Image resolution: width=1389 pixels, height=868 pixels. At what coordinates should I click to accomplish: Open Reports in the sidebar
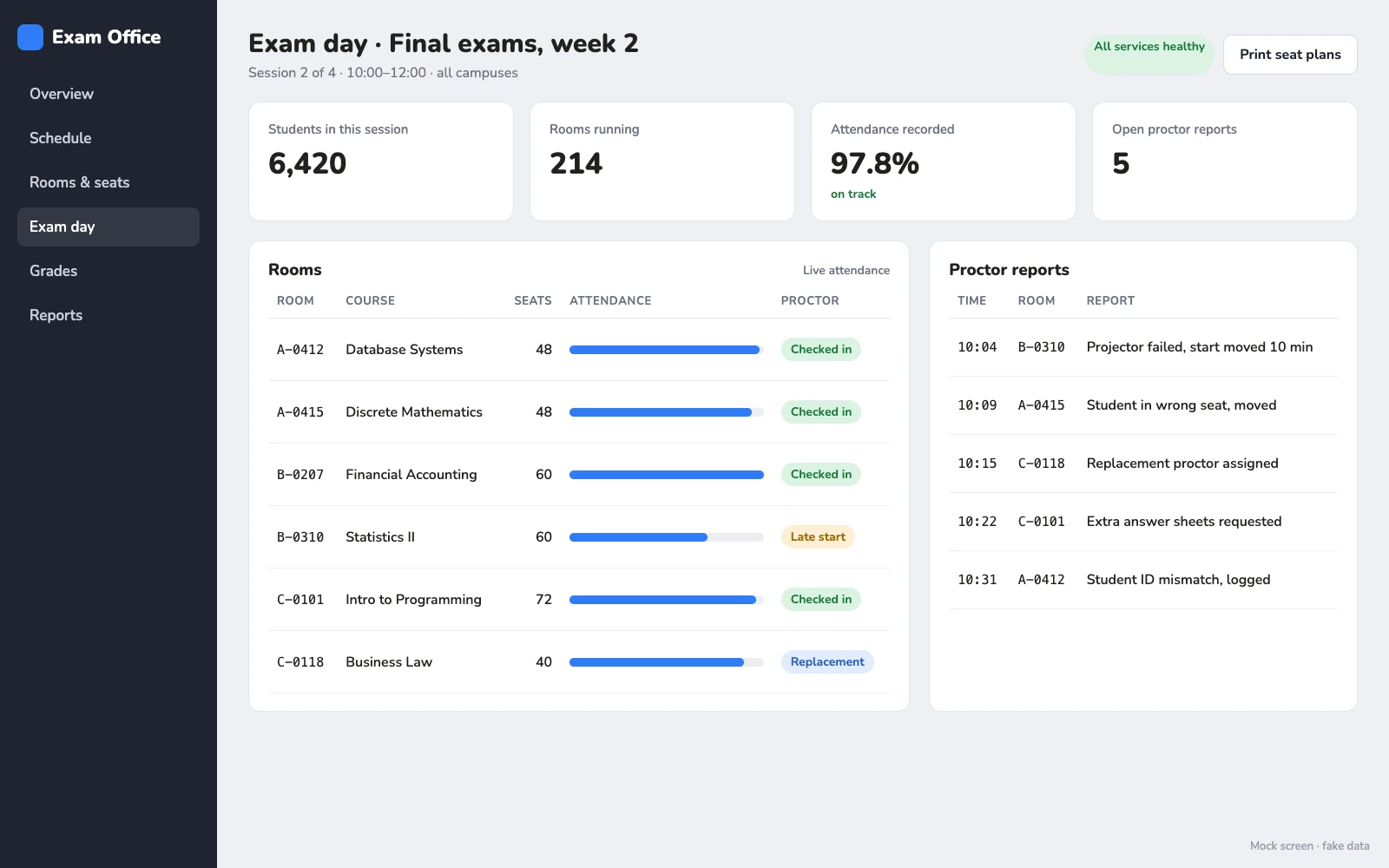click(x=109, y=315)
